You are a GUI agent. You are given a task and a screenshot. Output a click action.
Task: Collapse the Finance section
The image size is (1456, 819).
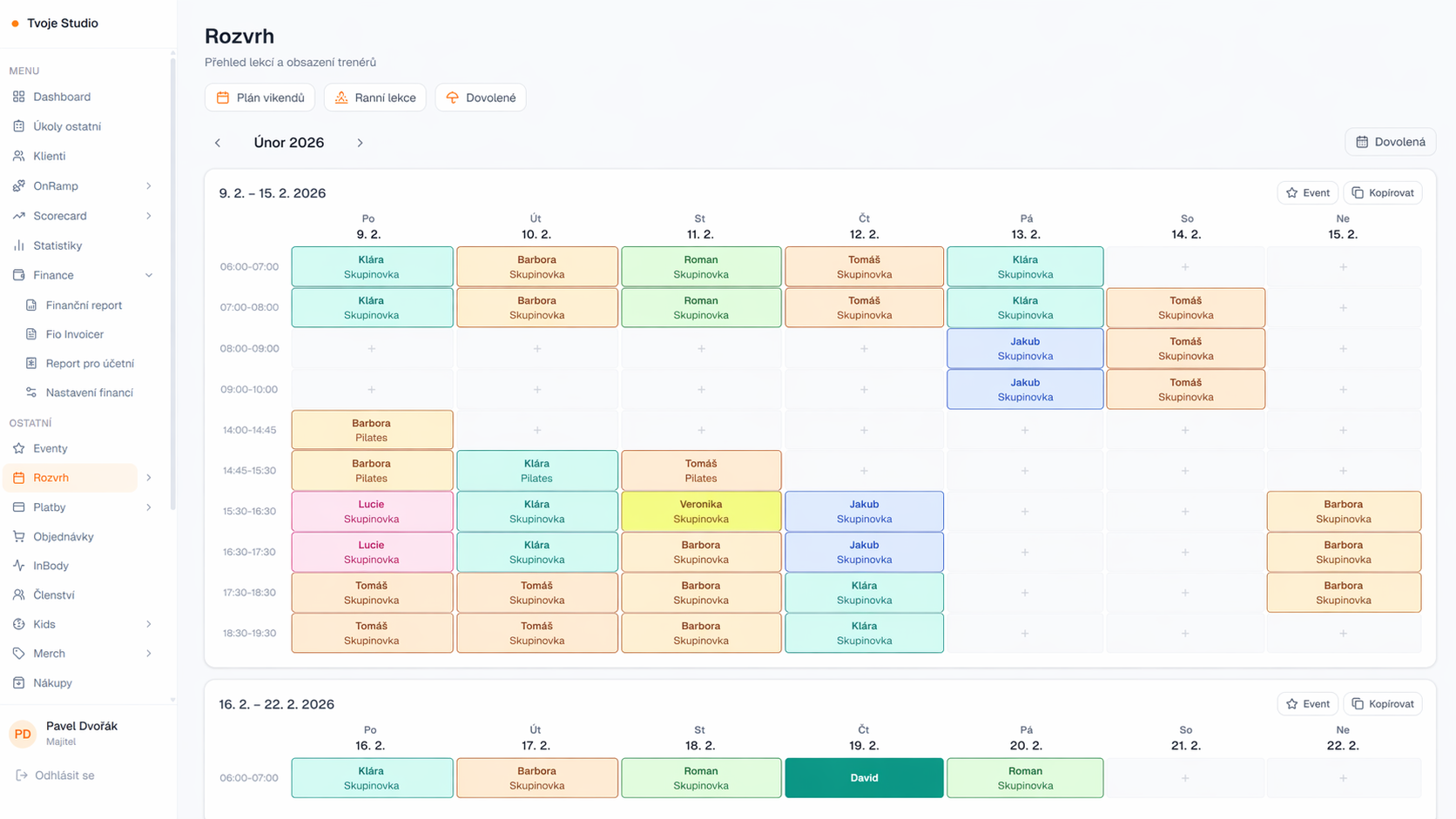coord(149,274)
